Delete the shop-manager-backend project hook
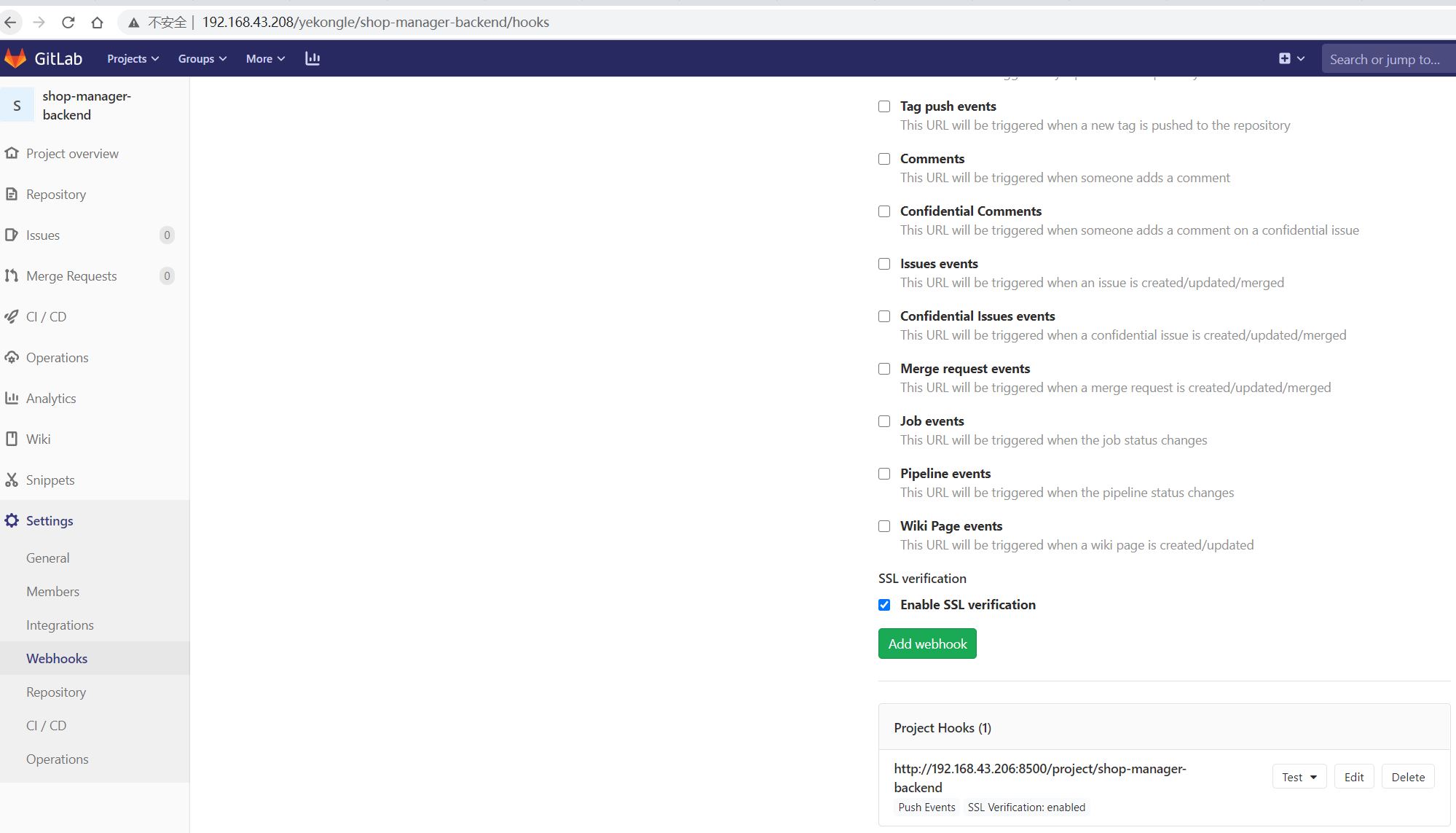 tap(1407, 777)
